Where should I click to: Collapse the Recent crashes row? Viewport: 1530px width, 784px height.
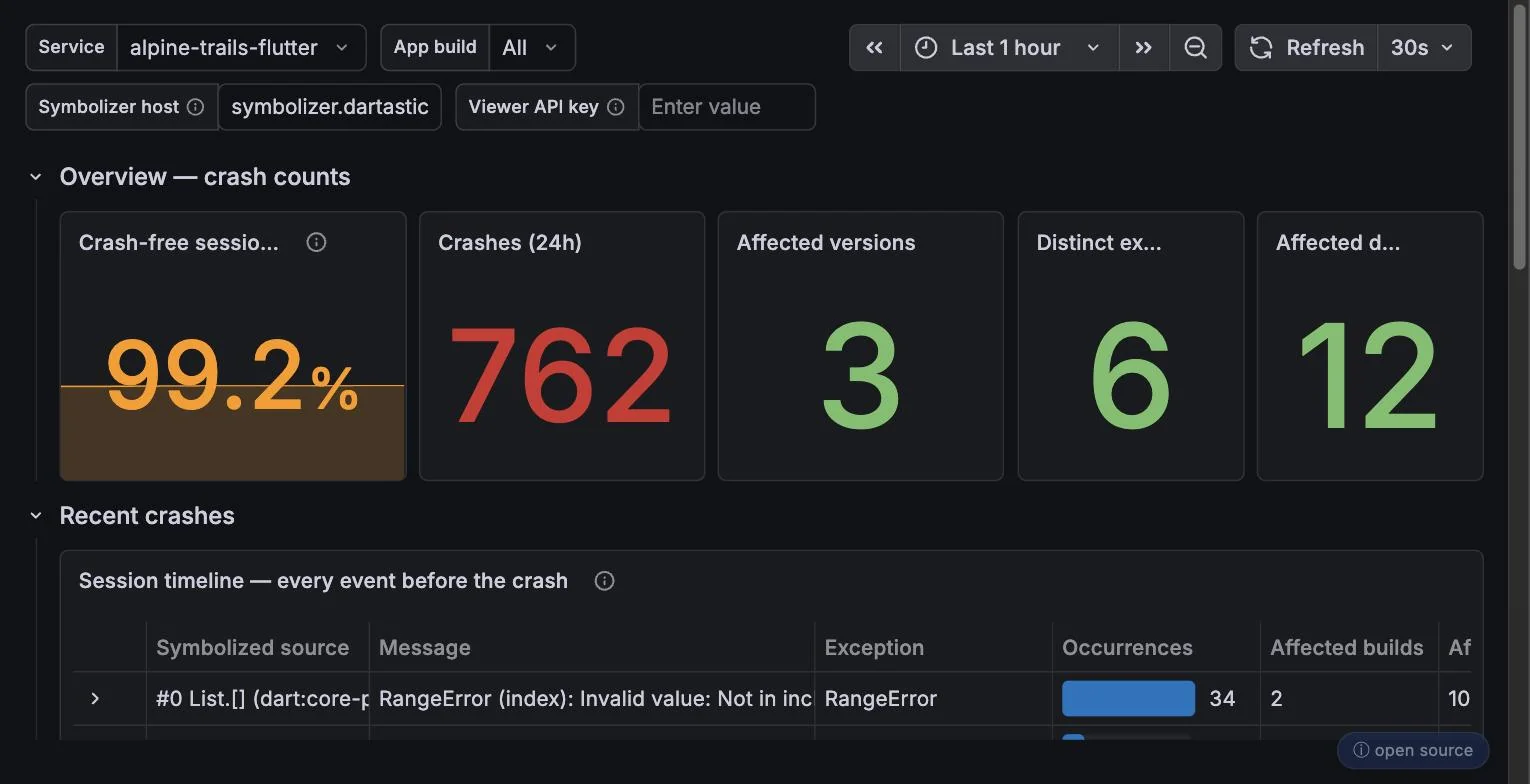pyautogui.click(x=36, y=516)
